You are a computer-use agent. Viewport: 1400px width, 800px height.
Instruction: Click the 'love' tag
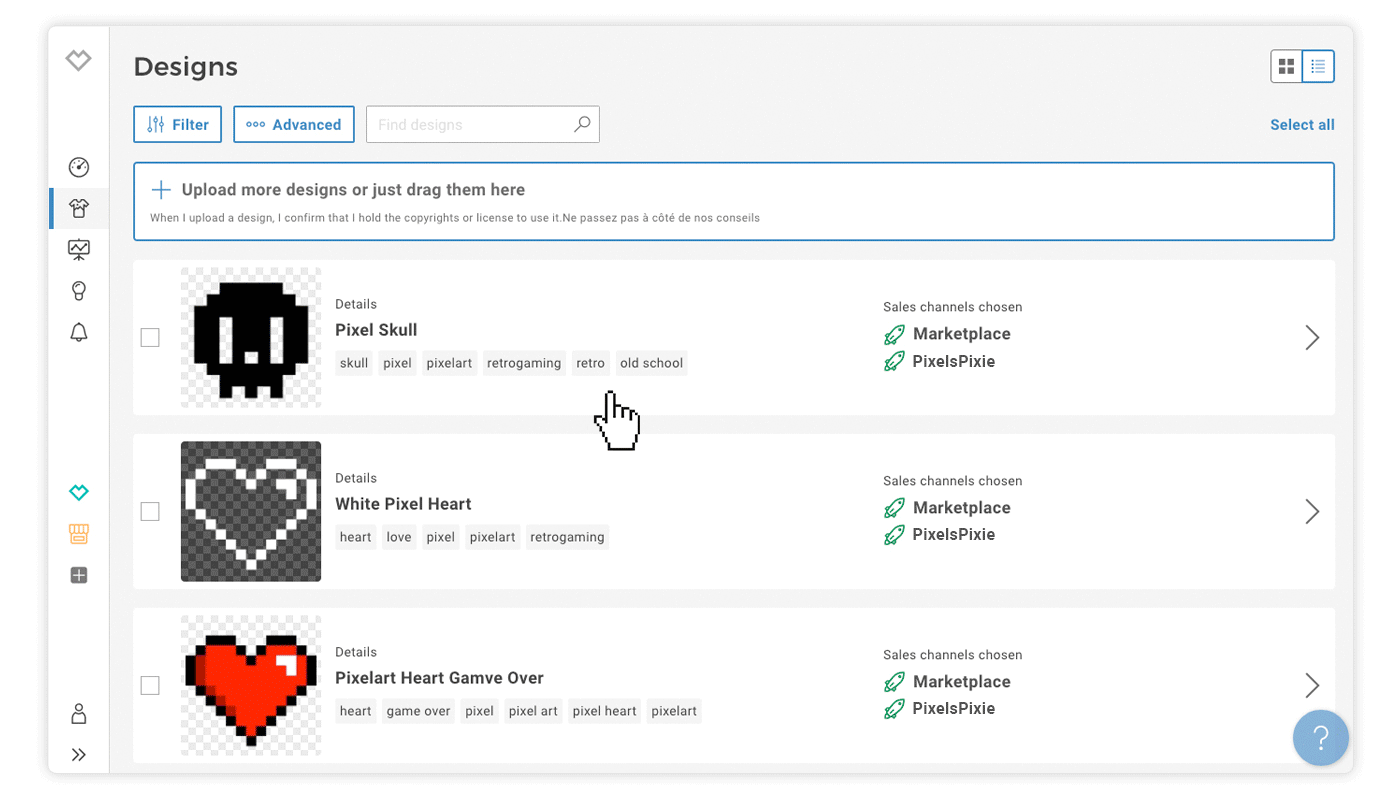pos(399,537)
